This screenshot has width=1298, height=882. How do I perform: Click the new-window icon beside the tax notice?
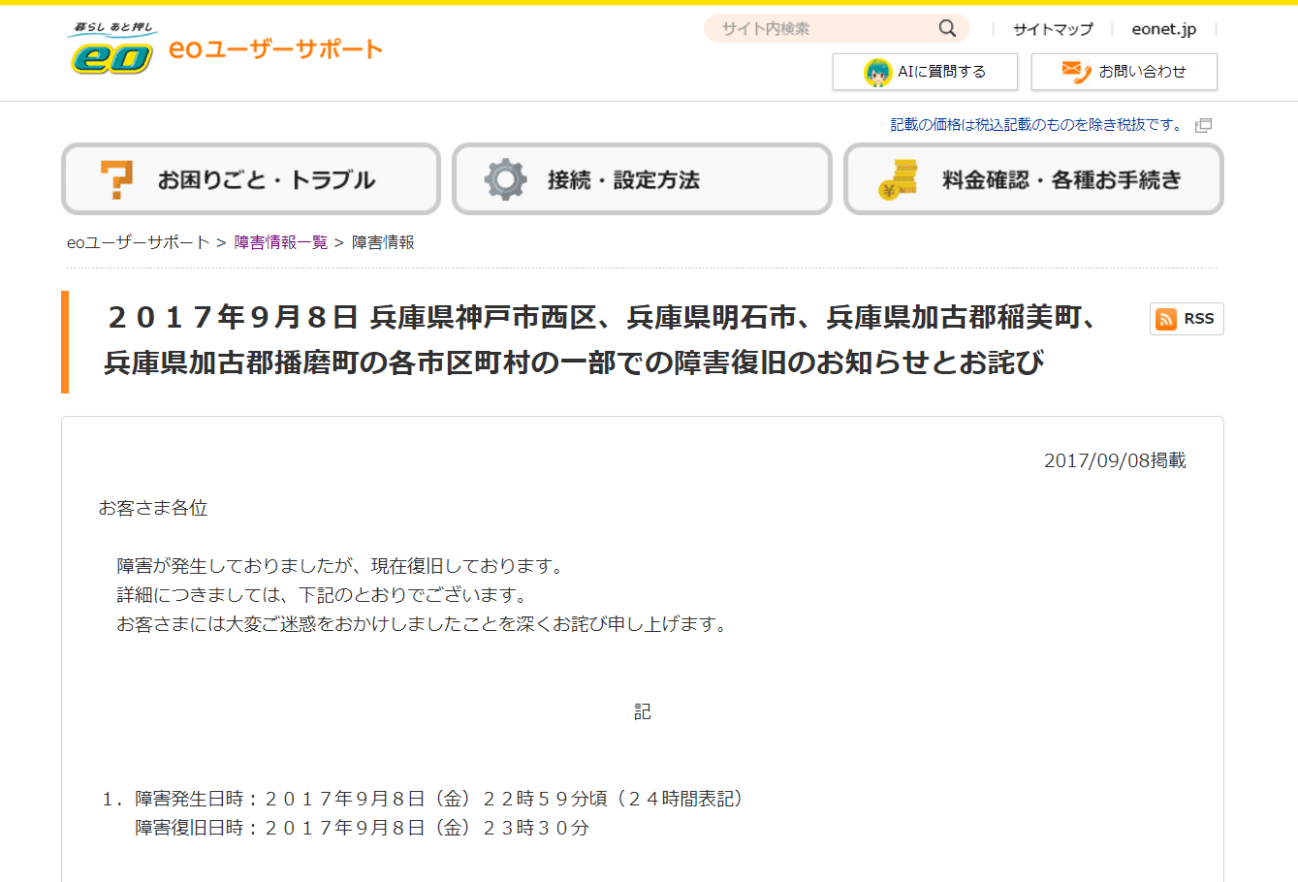pos(1204,125)
